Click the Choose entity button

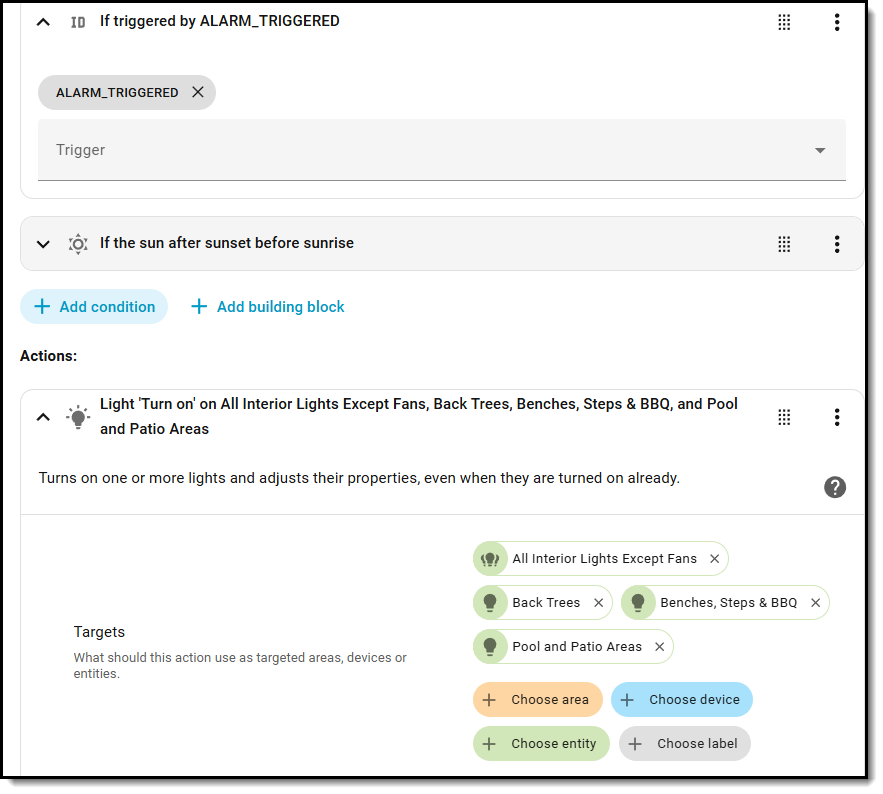pyautogui.click(x=541, y=744)
